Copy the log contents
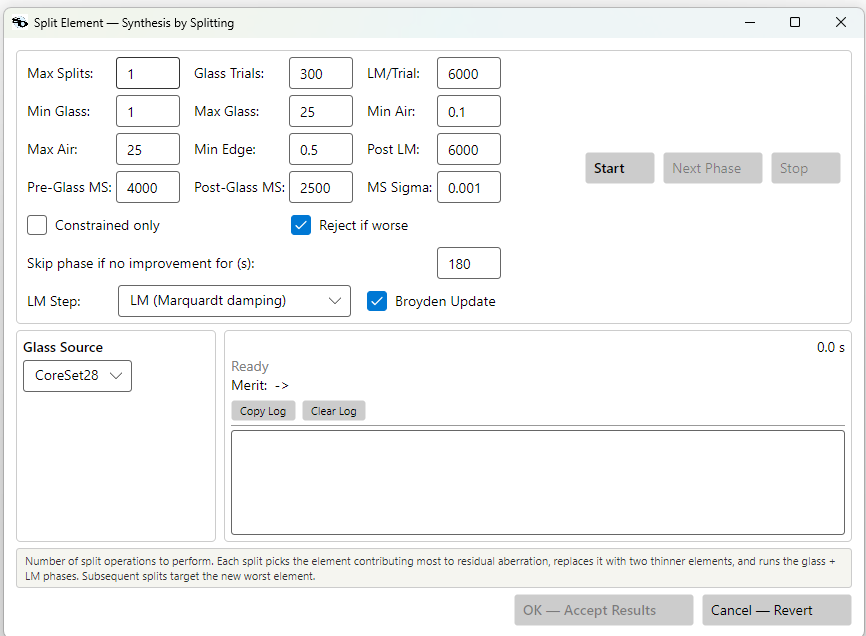The image size is (866, 636). [263, 411]
